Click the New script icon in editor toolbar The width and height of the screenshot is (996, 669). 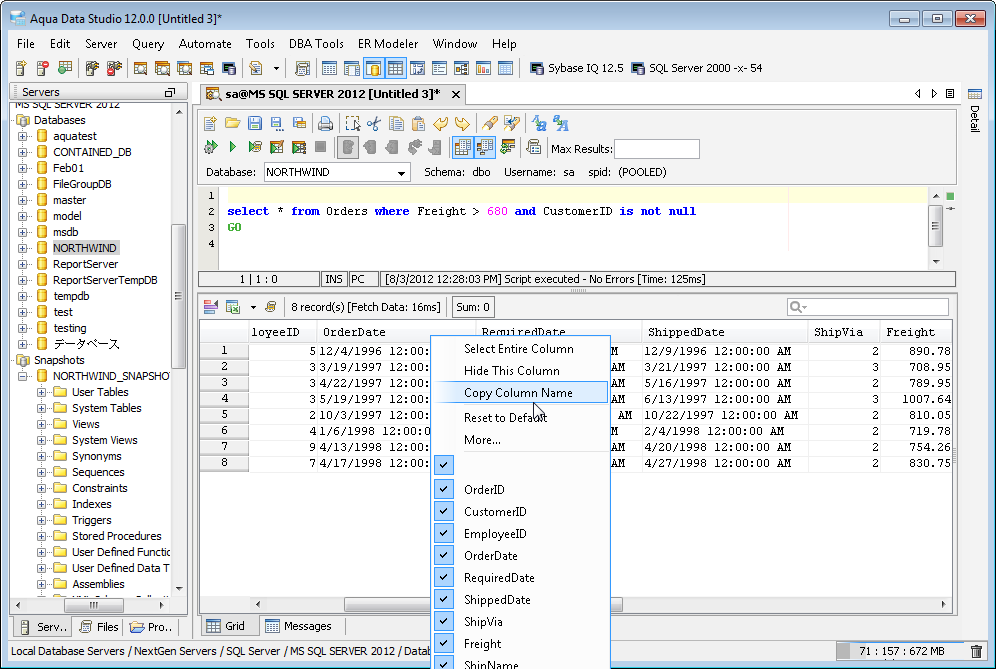[x=210, y=123]
